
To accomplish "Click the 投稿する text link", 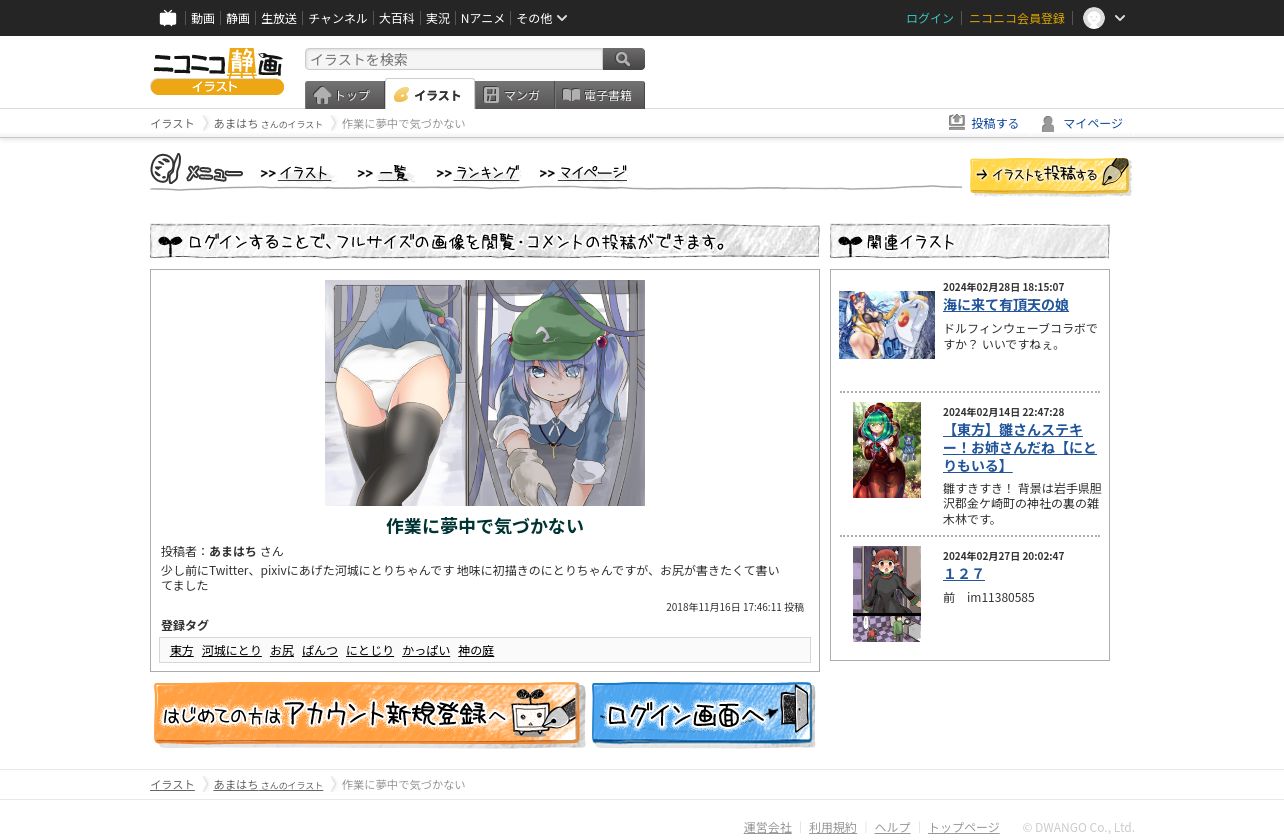I will [995, 123].
